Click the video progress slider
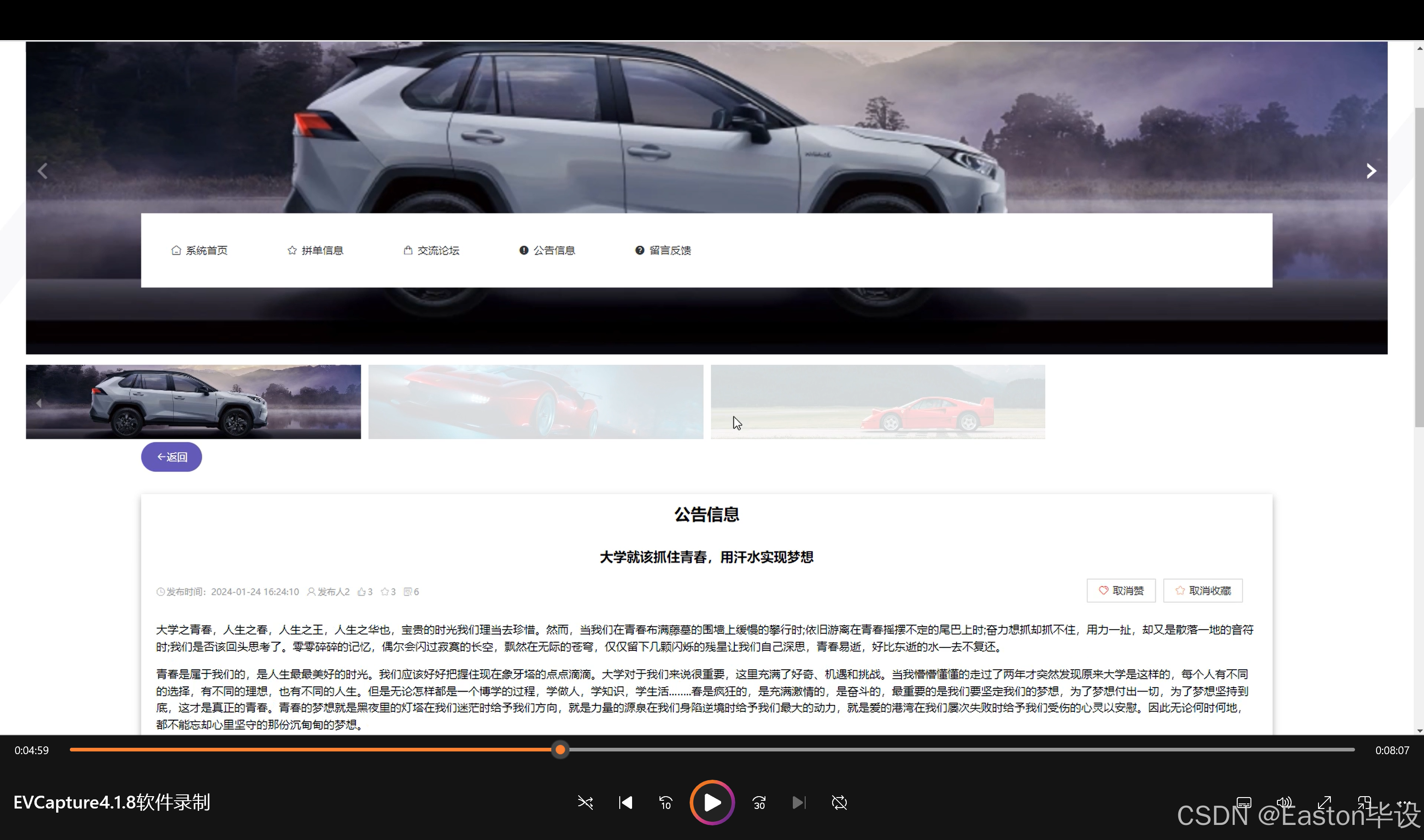This screenshot has height=840, width=1424. pyautogui.click(x=559, y=750)
